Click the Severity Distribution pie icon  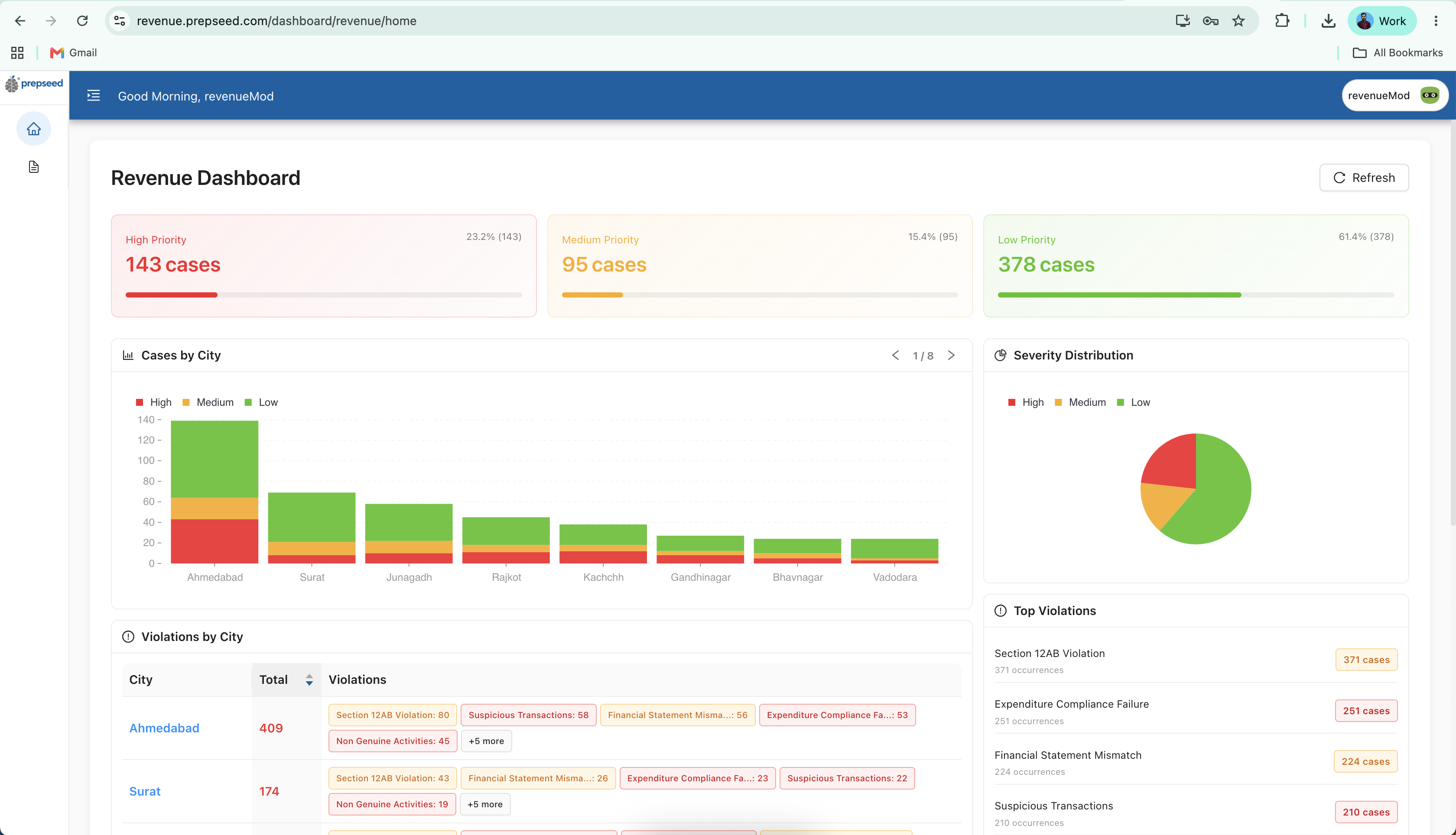click(x=1001, y=356)
